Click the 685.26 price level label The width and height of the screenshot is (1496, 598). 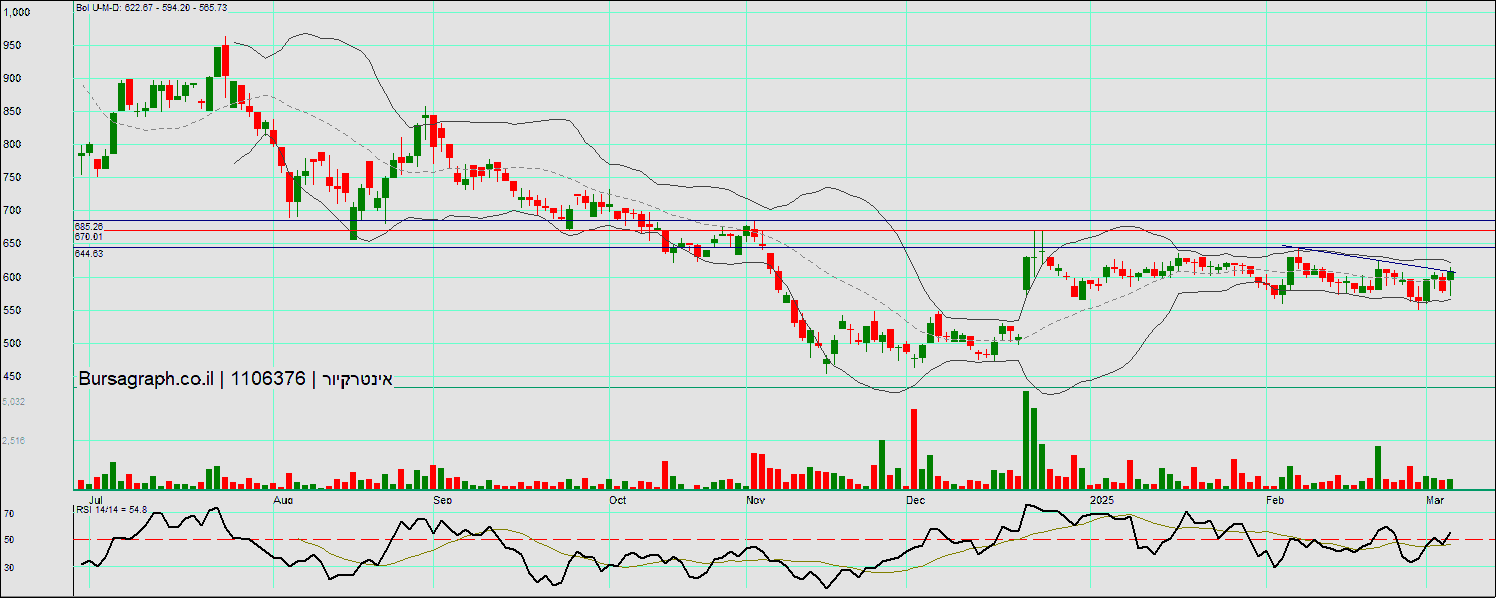tap(89, 226)
